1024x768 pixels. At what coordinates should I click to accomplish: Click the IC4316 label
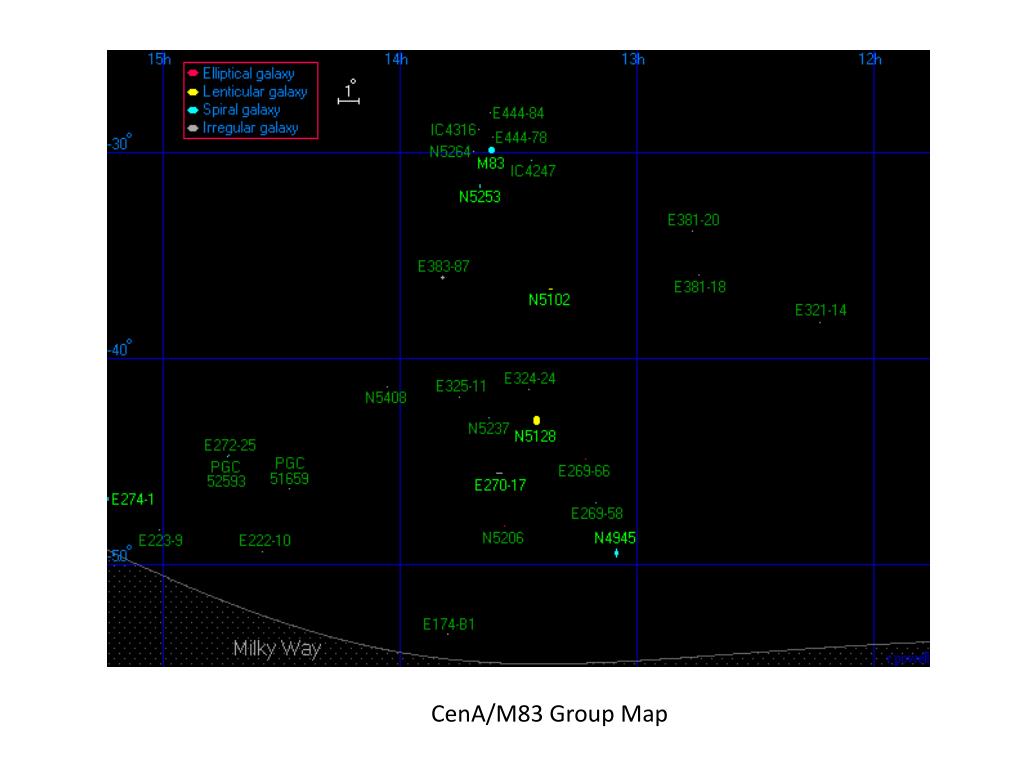(453, 130)
